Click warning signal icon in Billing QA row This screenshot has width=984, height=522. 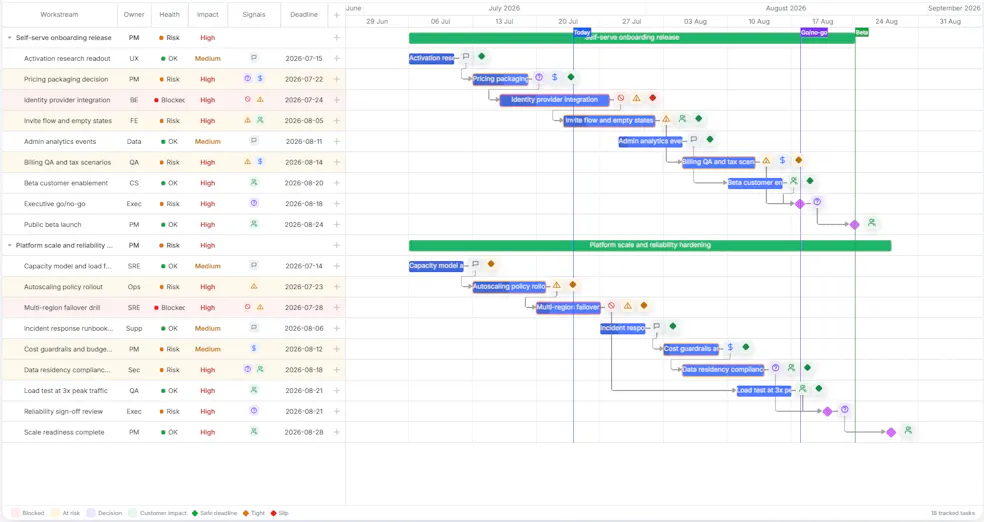click(248, 161)
